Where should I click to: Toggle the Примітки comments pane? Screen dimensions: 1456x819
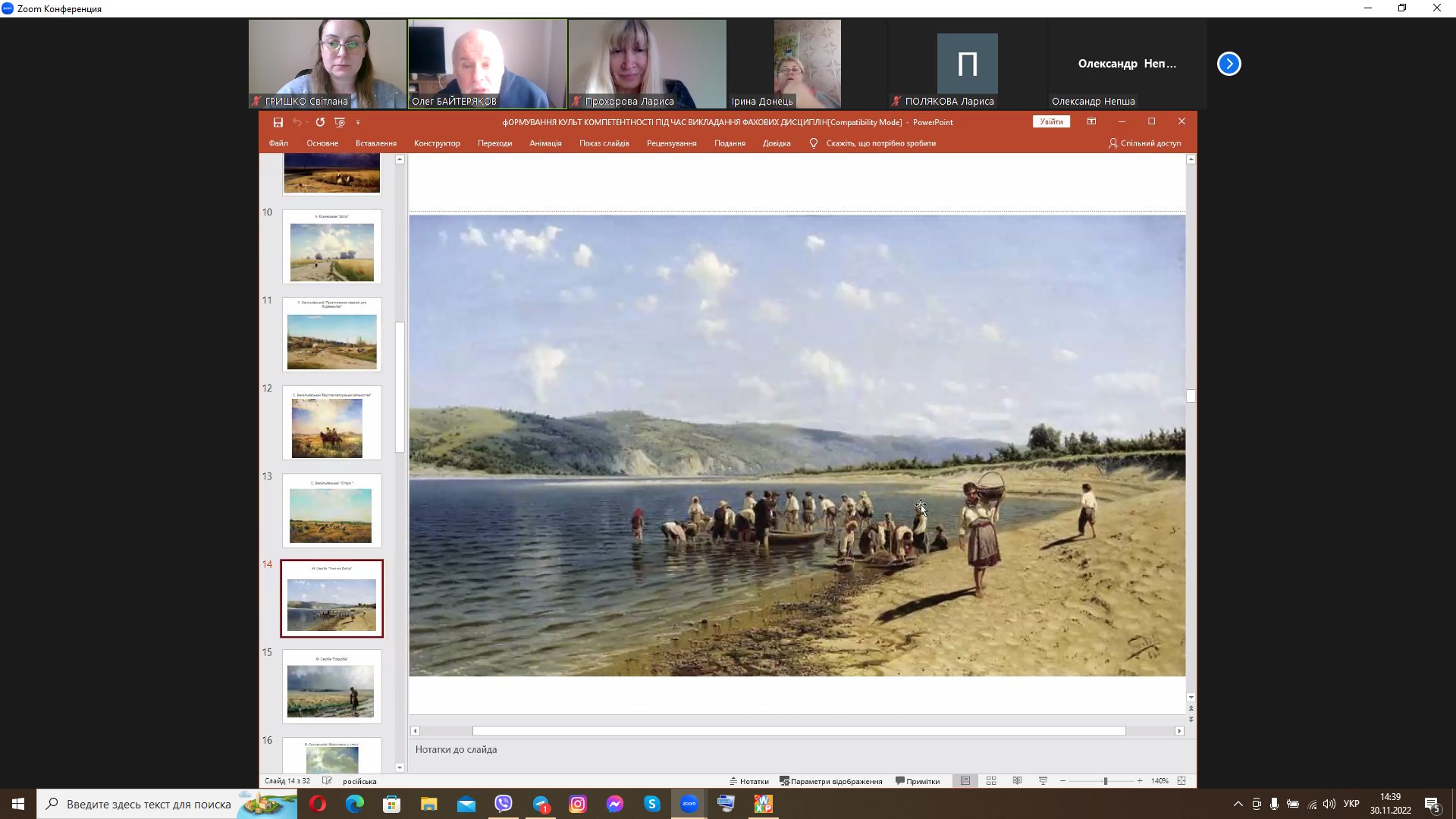coord(918,781)
